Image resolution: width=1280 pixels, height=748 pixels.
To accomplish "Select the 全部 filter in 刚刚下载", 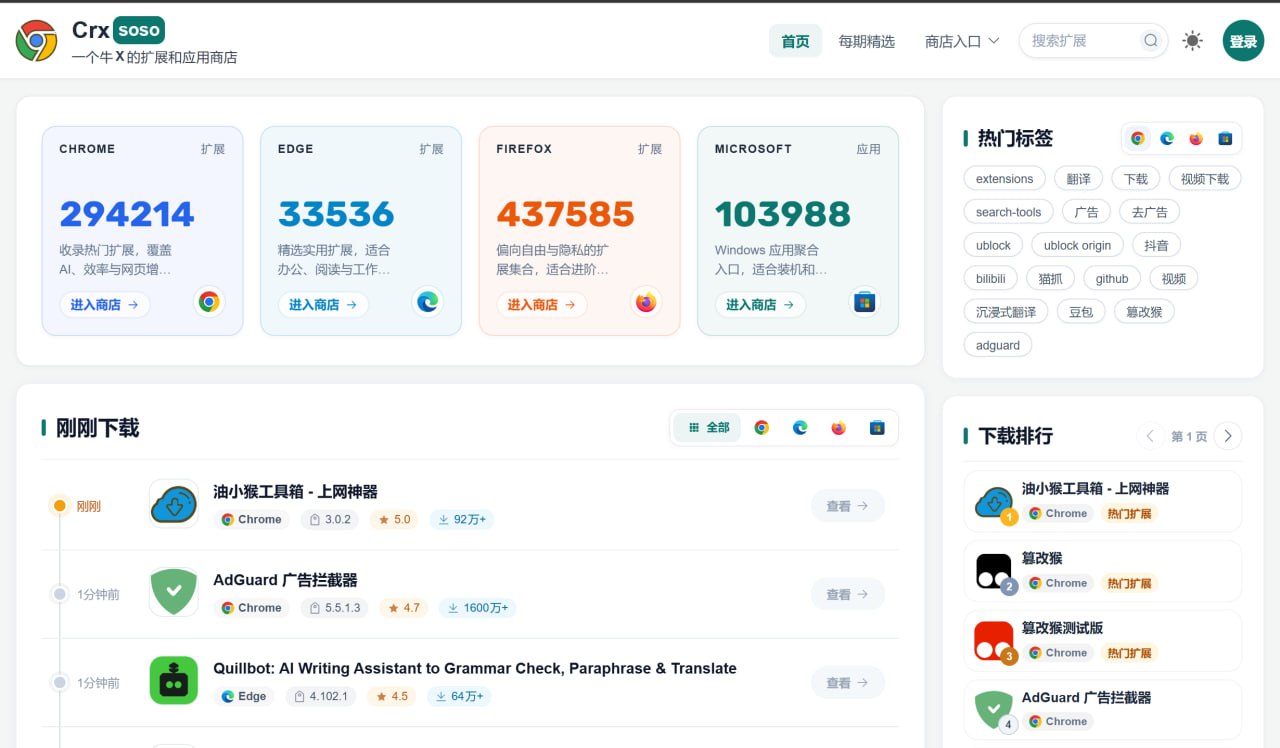I will point(708,428).
